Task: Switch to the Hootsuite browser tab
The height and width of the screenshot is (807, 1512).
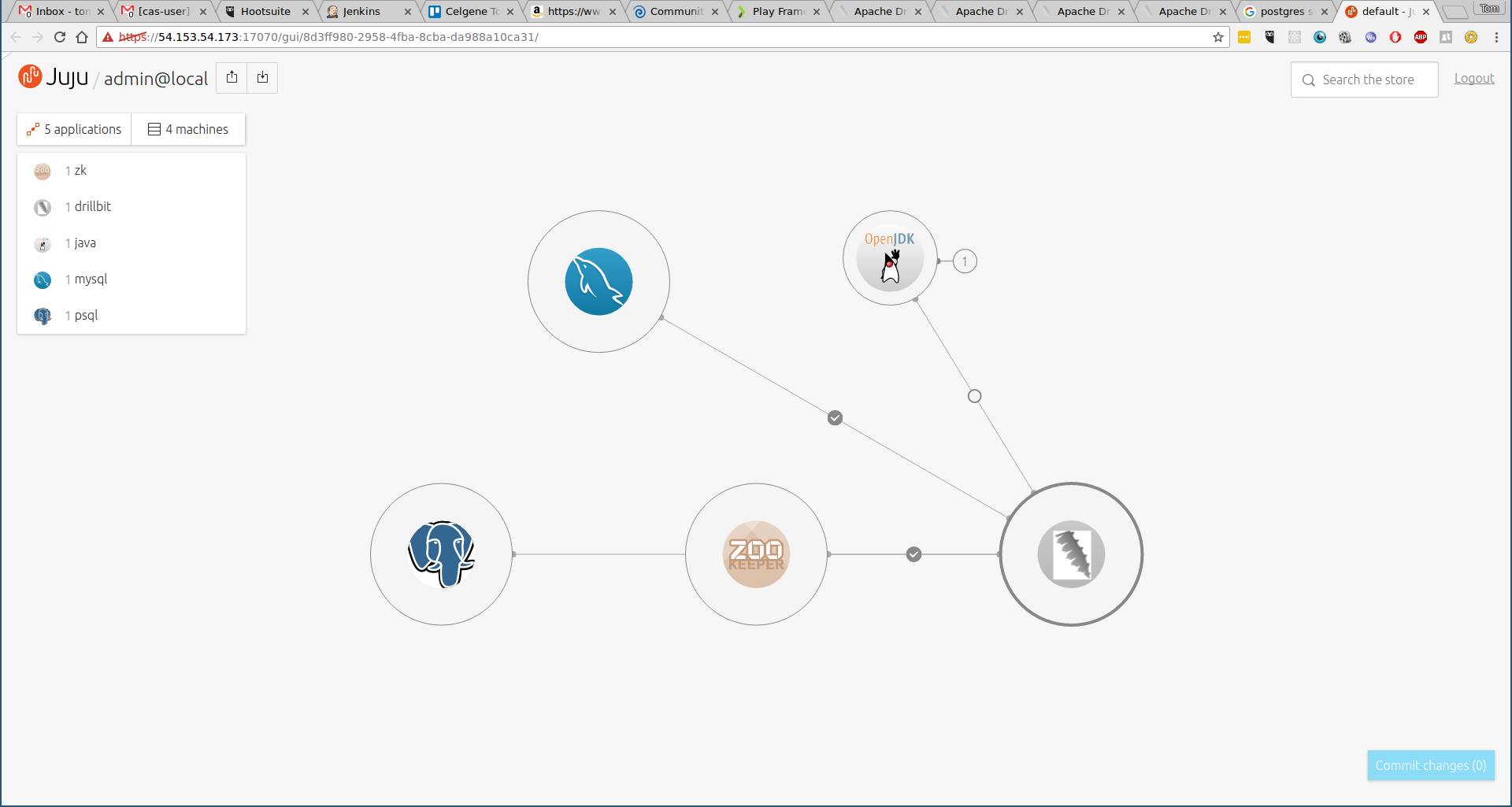Action: point(265,11)
